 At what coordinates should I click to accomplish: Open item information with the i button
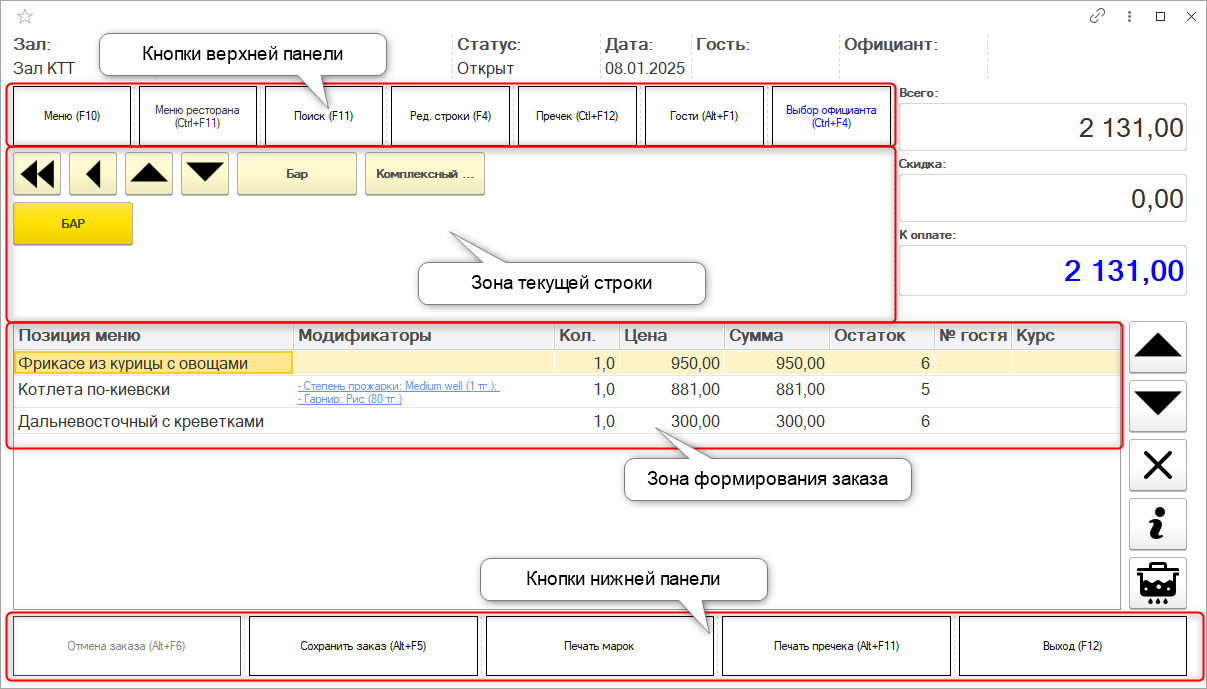click(x=1157, y=524)
